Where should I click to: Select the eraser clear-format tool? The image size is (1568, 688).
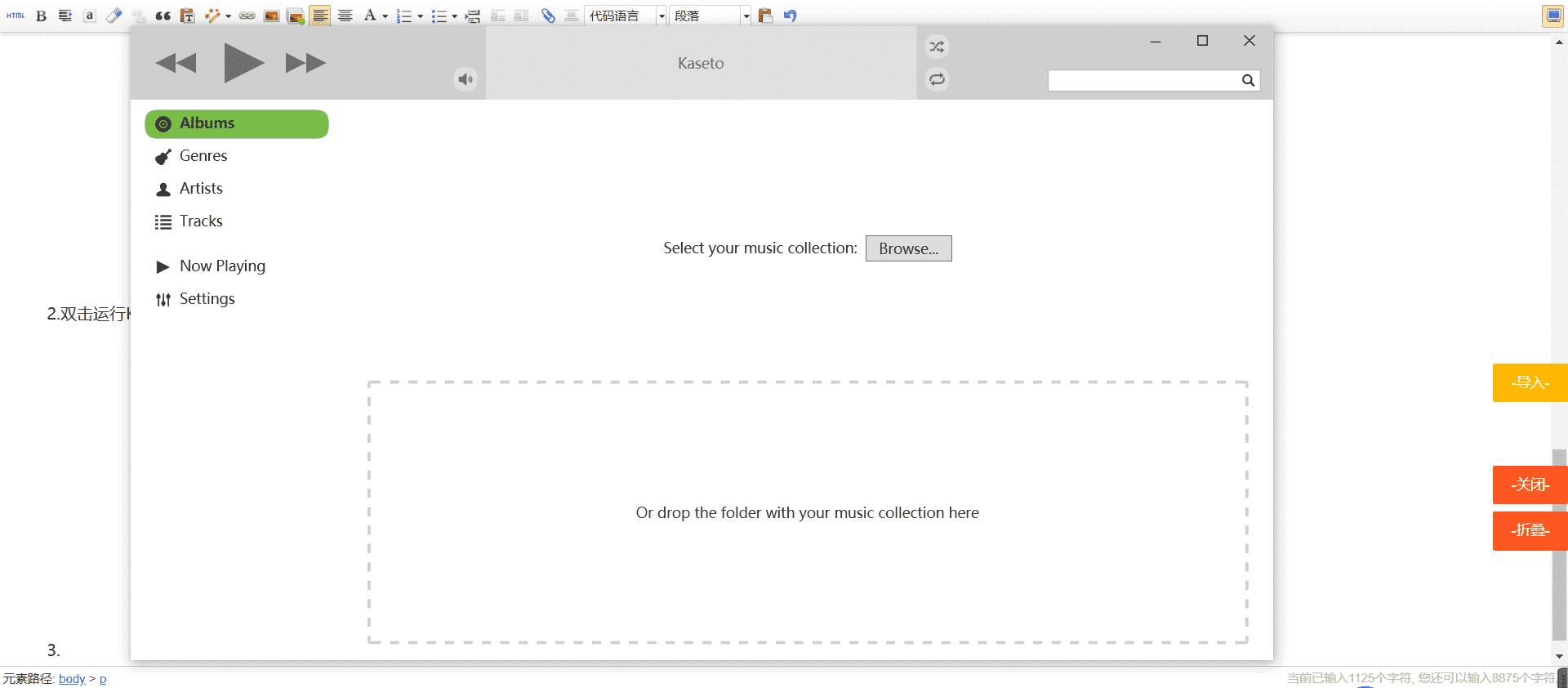[x=114, y=16]
